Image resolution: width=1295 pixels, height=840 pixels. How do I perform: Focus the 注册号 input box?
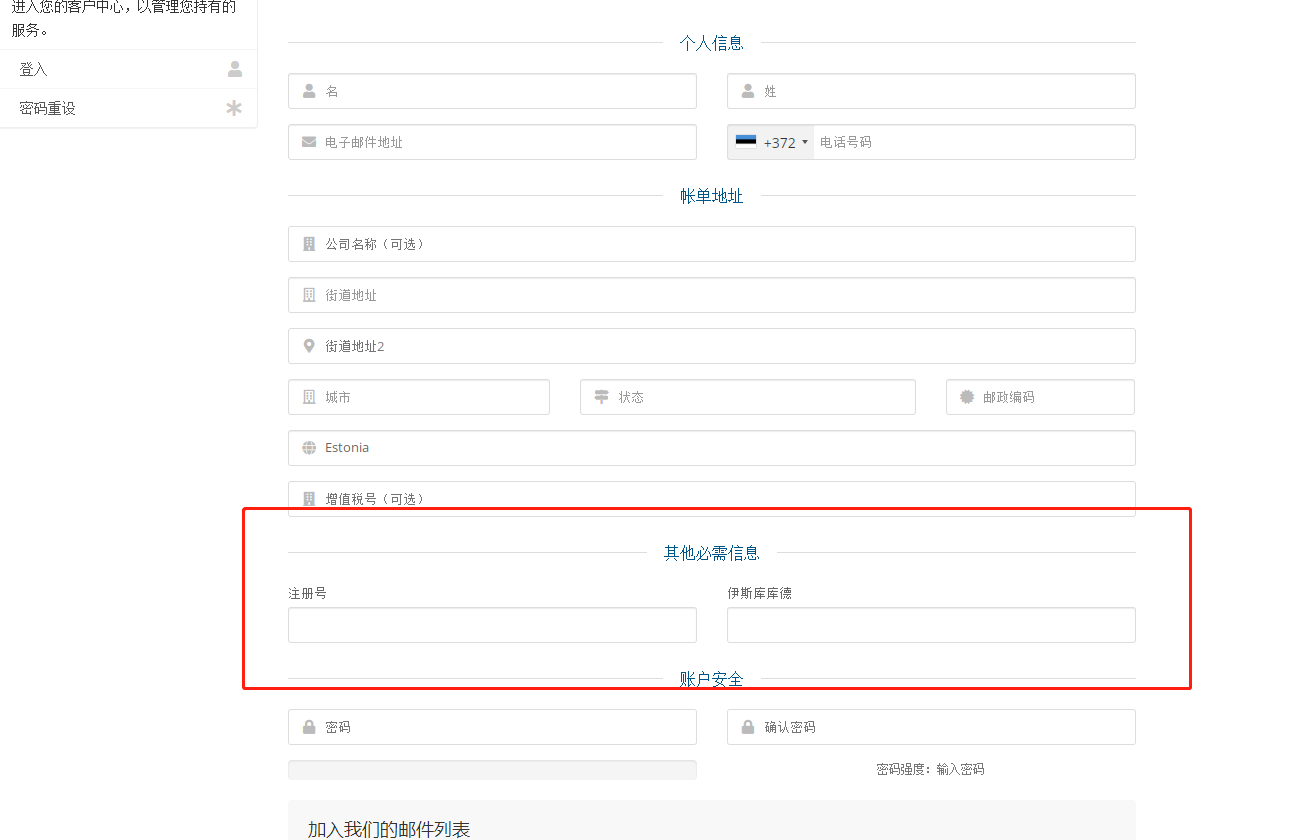click(x=492, y=625)
